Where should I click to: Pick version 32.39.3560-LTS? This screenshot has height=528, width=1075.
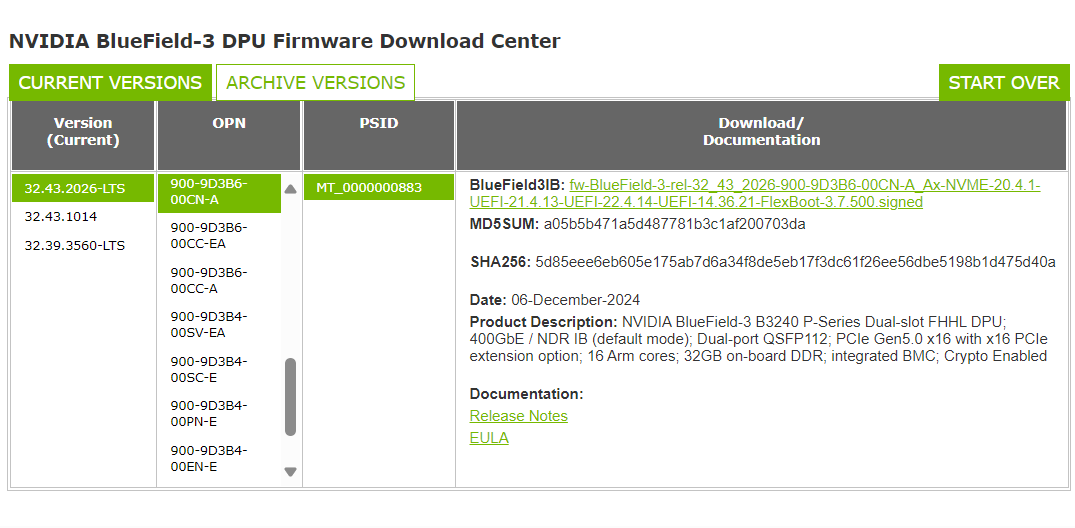75,246
